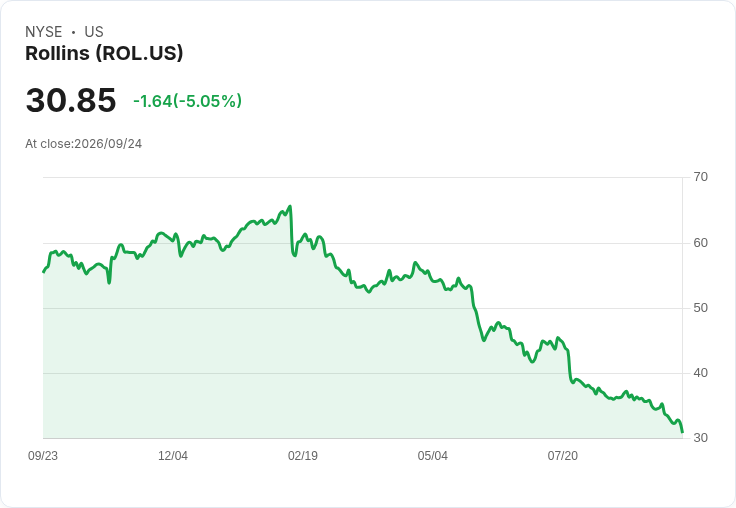
Task: Click the 50 price axis label
Action: (700, 308)
